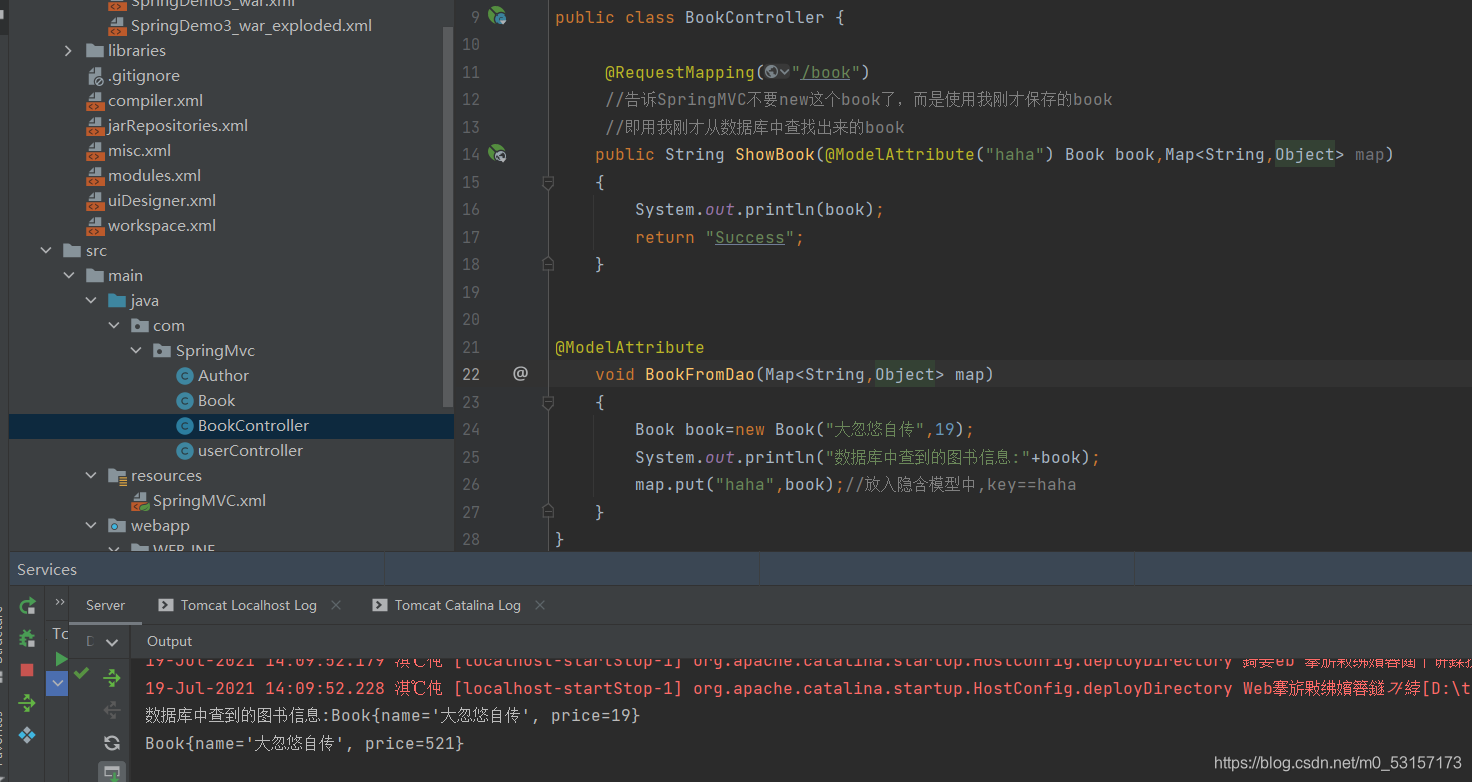Click the greyed undeploy arrow icon
This screenshot has width=1472, height=782.
tap(112, 710)
